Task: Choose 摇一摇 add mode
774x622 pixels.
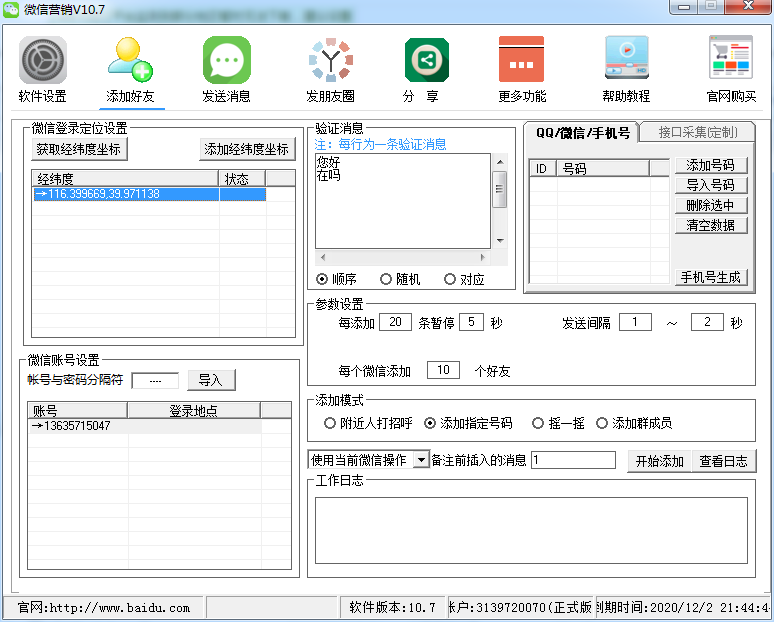Action: click(x=538, y=423)
